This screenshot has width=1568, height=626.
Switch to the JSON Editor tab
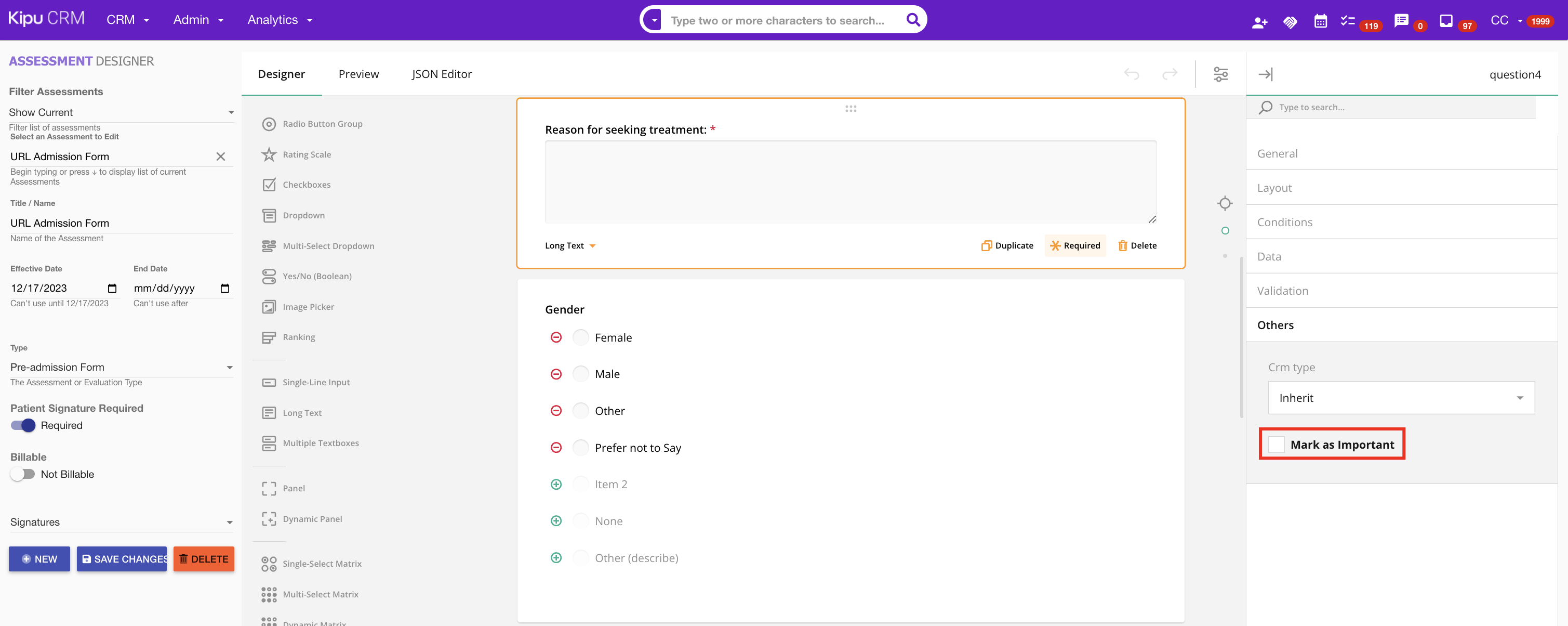point(441,74)
